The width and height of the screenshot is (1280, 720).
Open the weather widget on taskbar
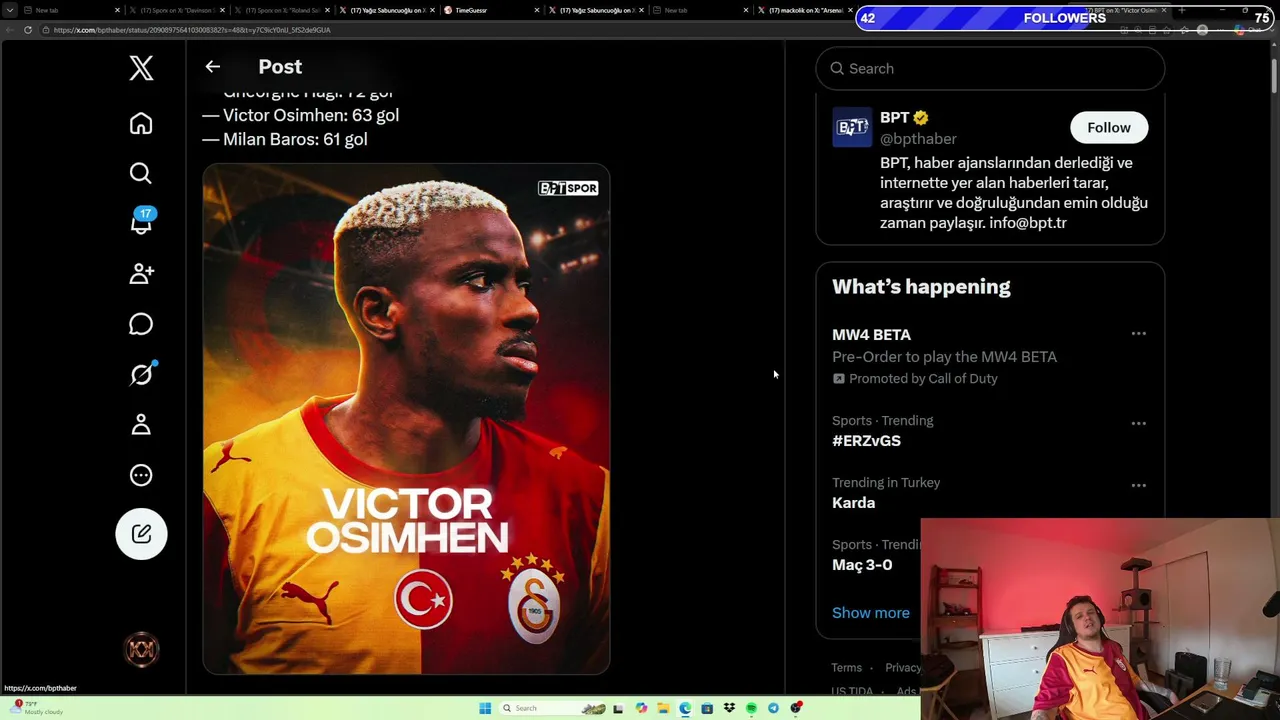coord(38,707)
